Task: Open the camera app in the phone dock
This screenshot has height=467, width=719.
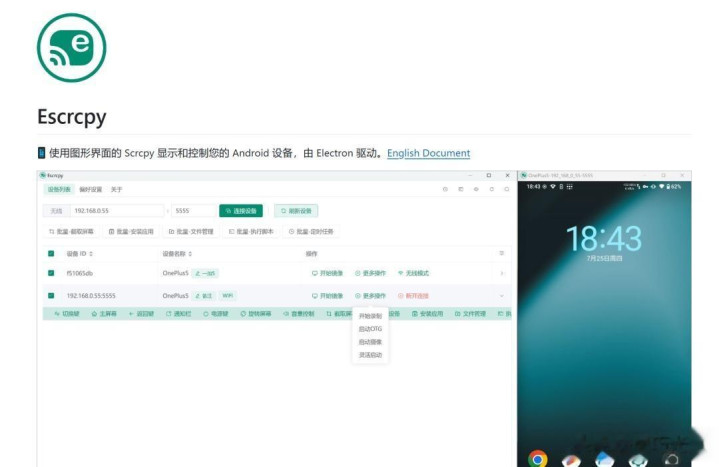Action: (672, 459)
